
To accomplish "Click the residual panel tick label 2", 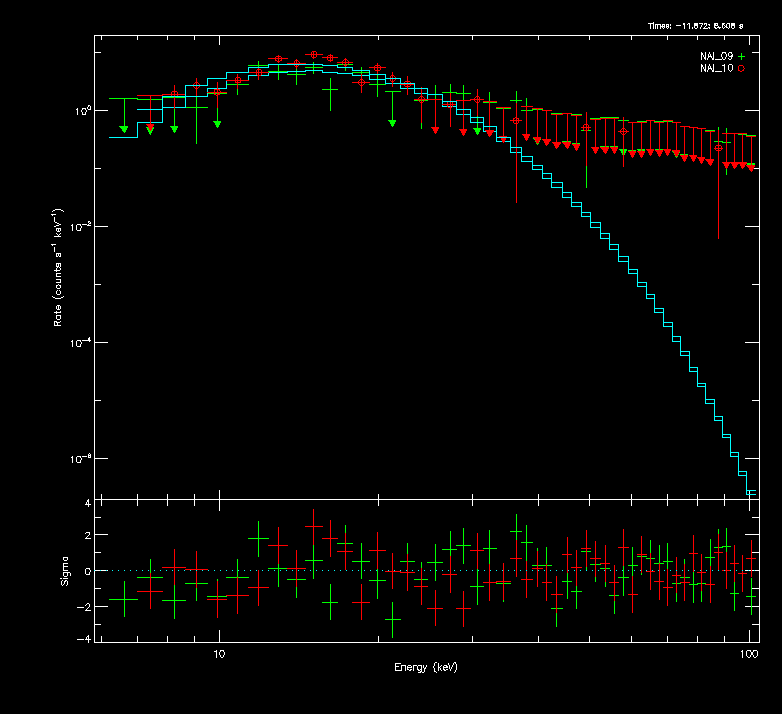I will click(x=88, y=536).
